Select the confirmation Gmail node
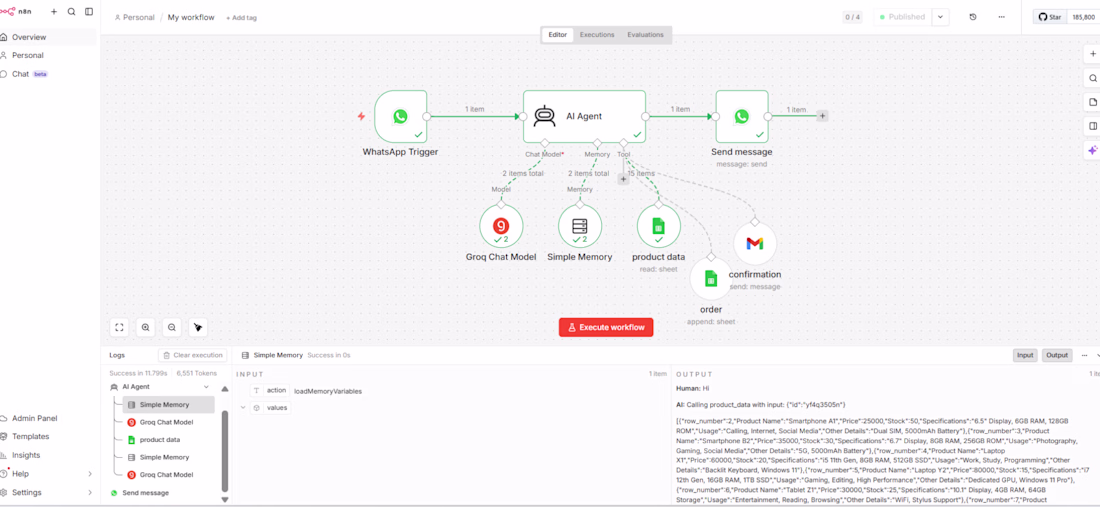 pyautogui.click(x=754, y=244)
